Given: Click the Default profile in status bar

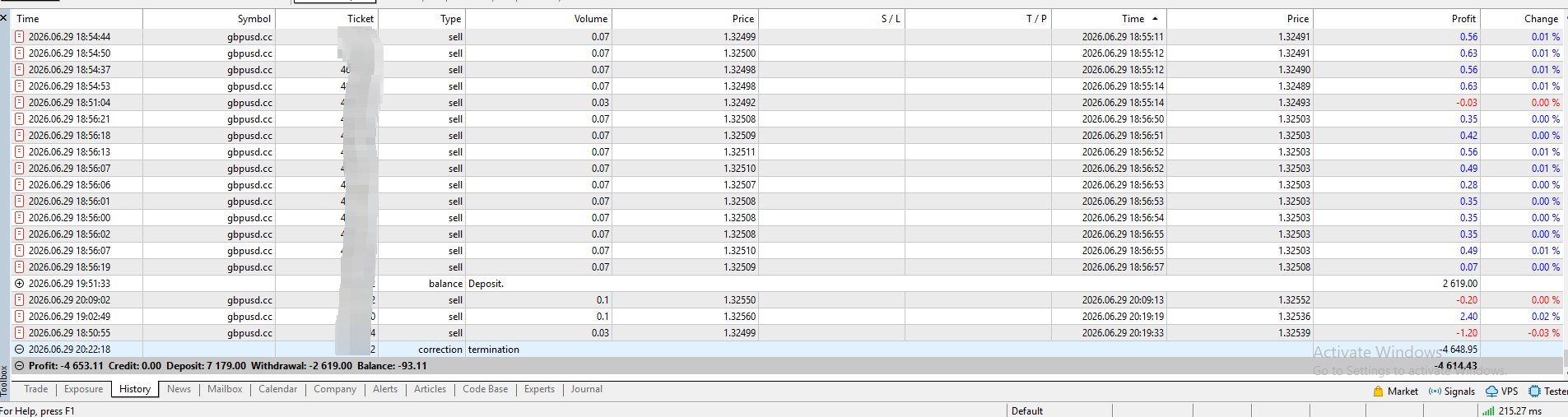Looking at the screenshot, I should tap(1027, 410).
